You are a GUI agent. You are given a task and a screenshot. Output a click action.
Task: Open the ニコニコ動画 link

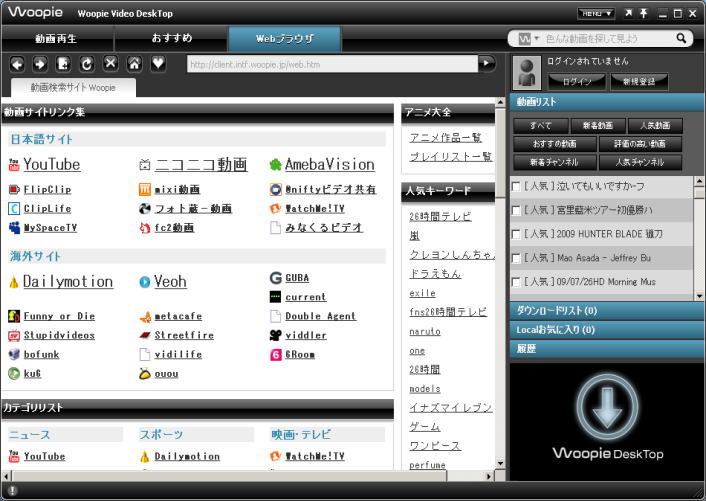tap(201, 165)
